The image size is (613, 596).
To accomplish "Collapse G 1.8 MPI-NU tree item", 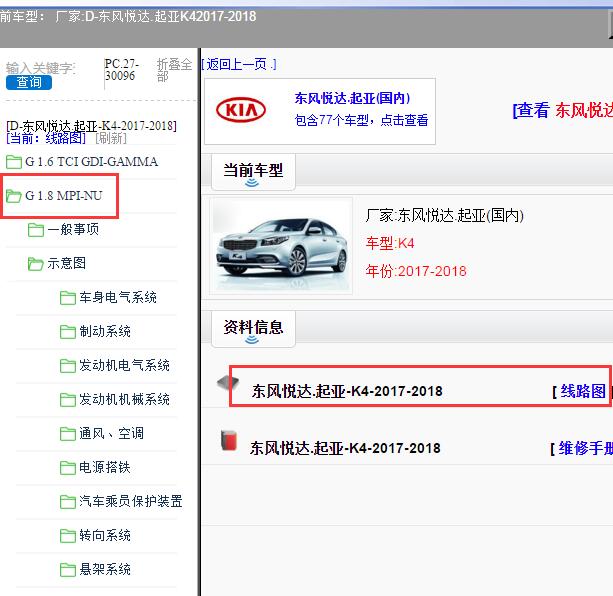I will 64,195.
